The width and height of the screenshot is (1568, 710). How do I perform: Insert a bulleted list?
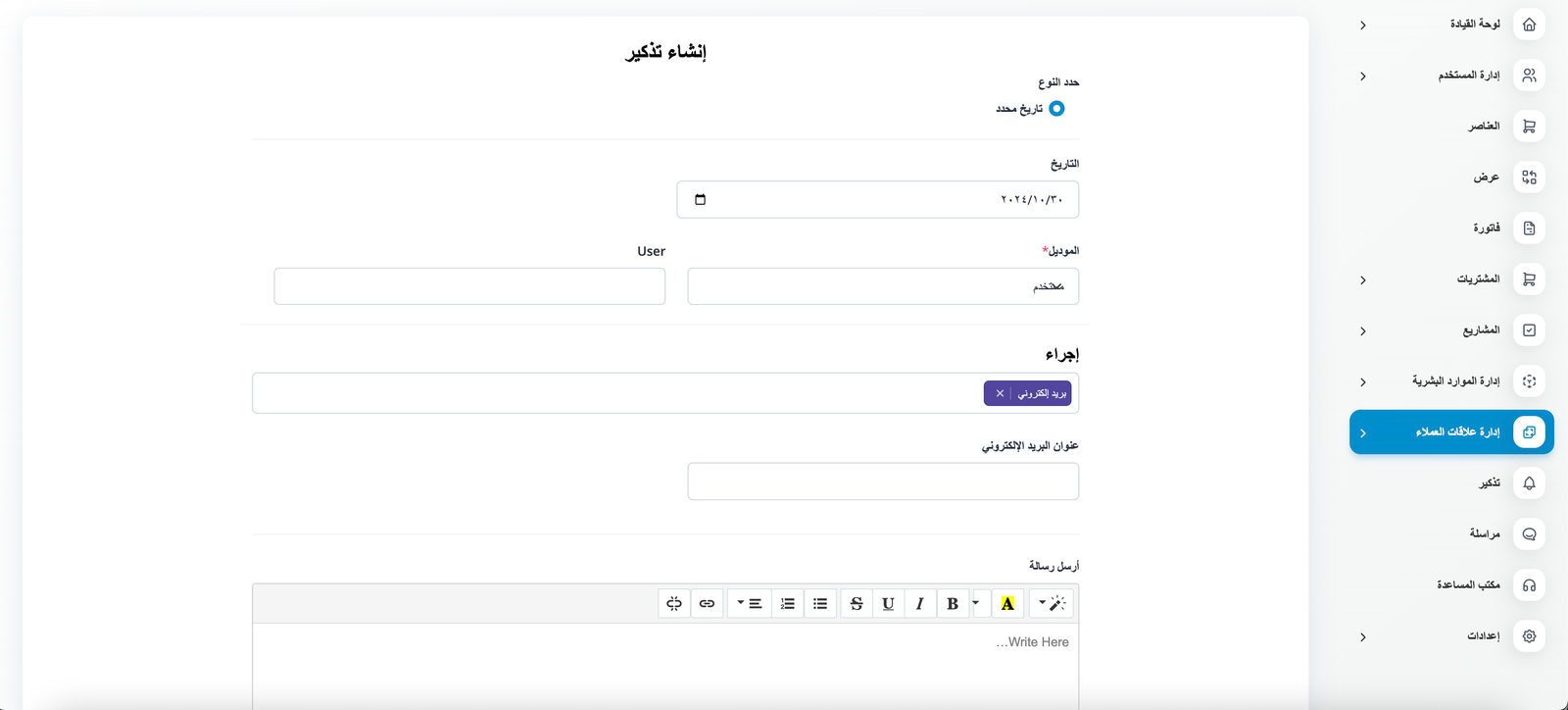[820, 604]
